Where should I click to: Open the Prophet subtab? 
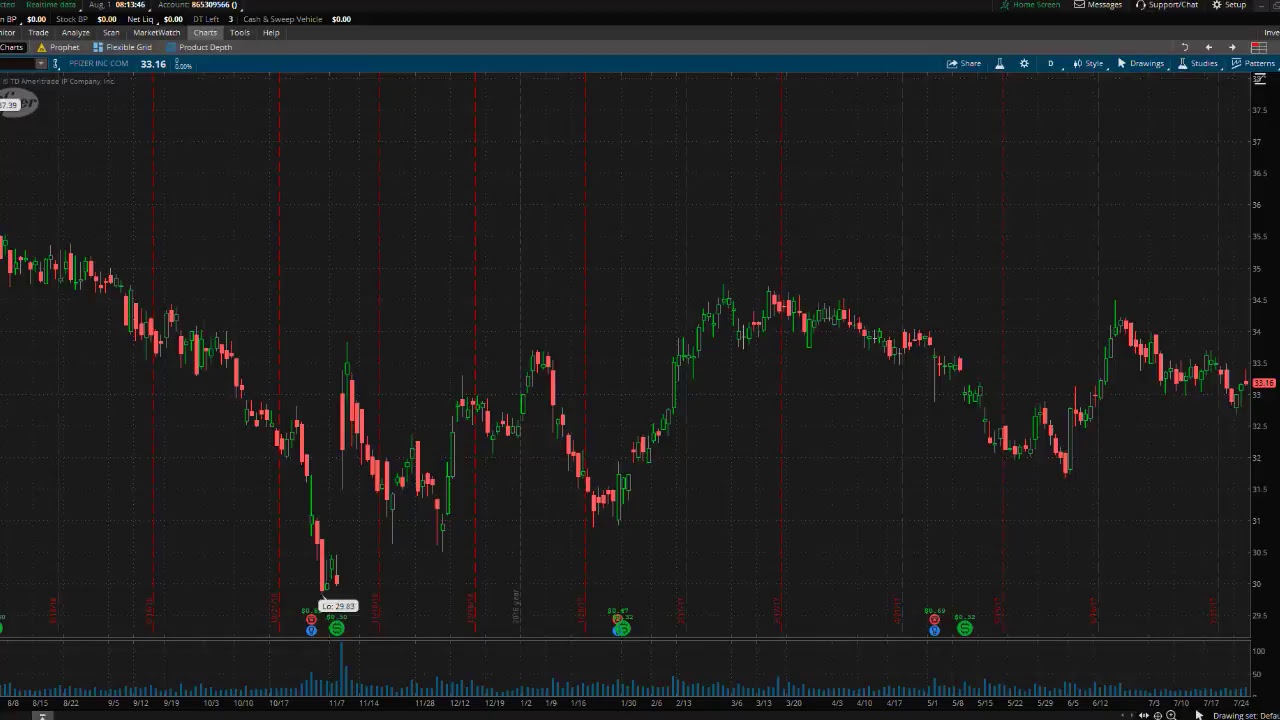pos(58,47)
